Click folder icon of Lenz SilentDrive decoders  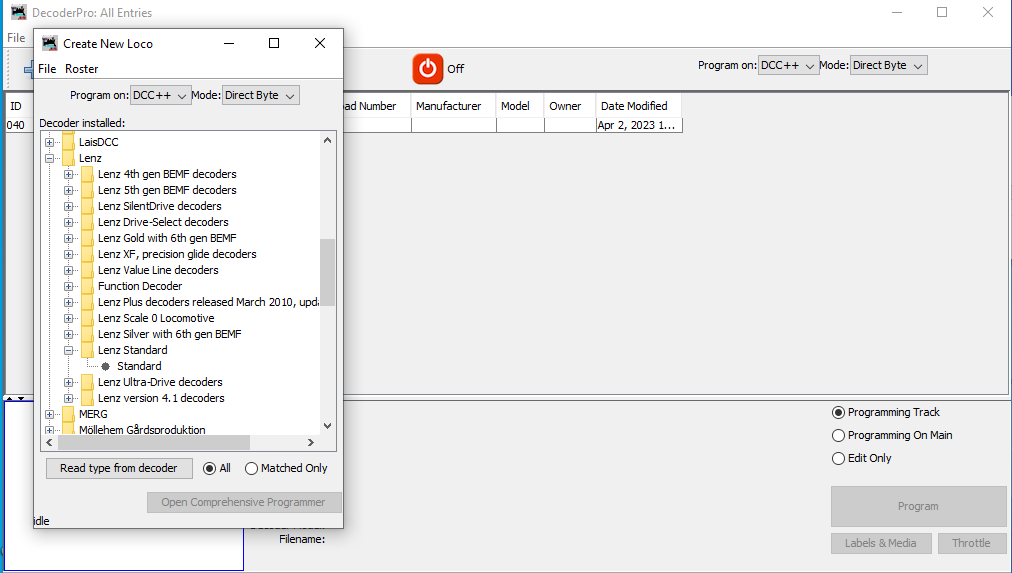point(88,206)
